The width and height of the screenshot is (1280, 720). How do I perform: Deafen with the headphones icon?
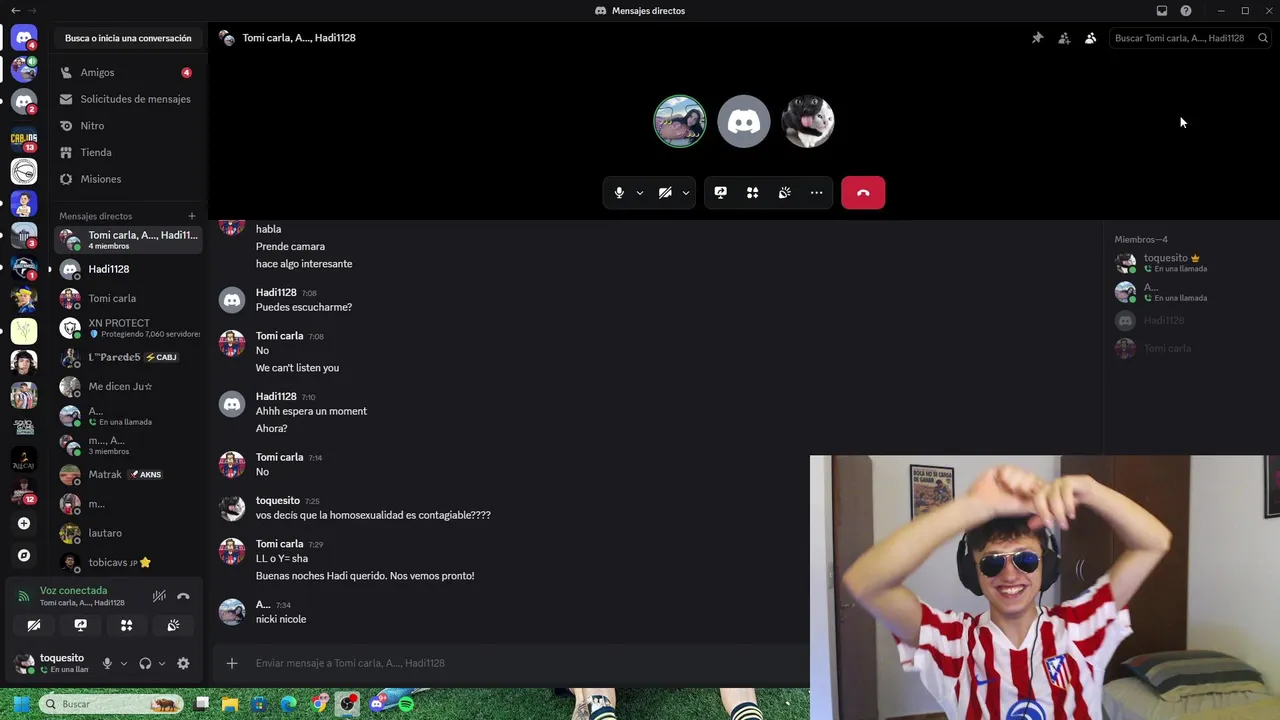(145, 663)
